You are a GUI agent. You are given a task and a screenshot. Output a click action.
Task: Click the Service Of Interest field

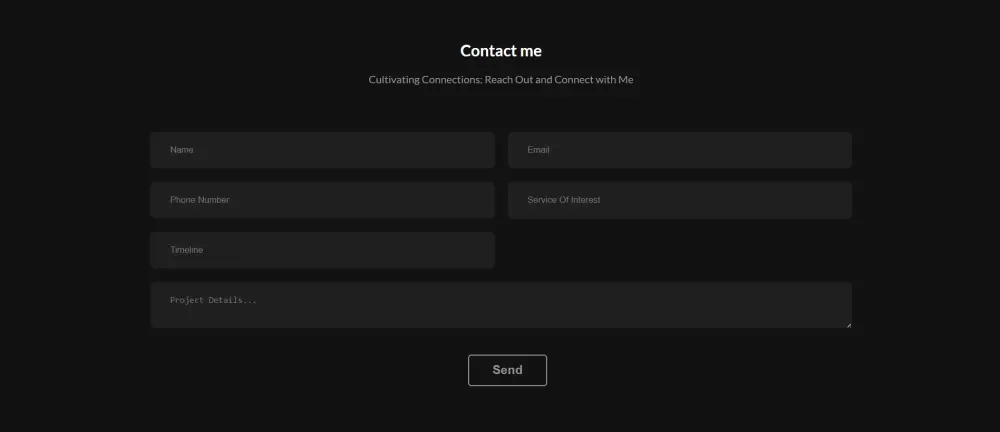(x=680, y=200)
